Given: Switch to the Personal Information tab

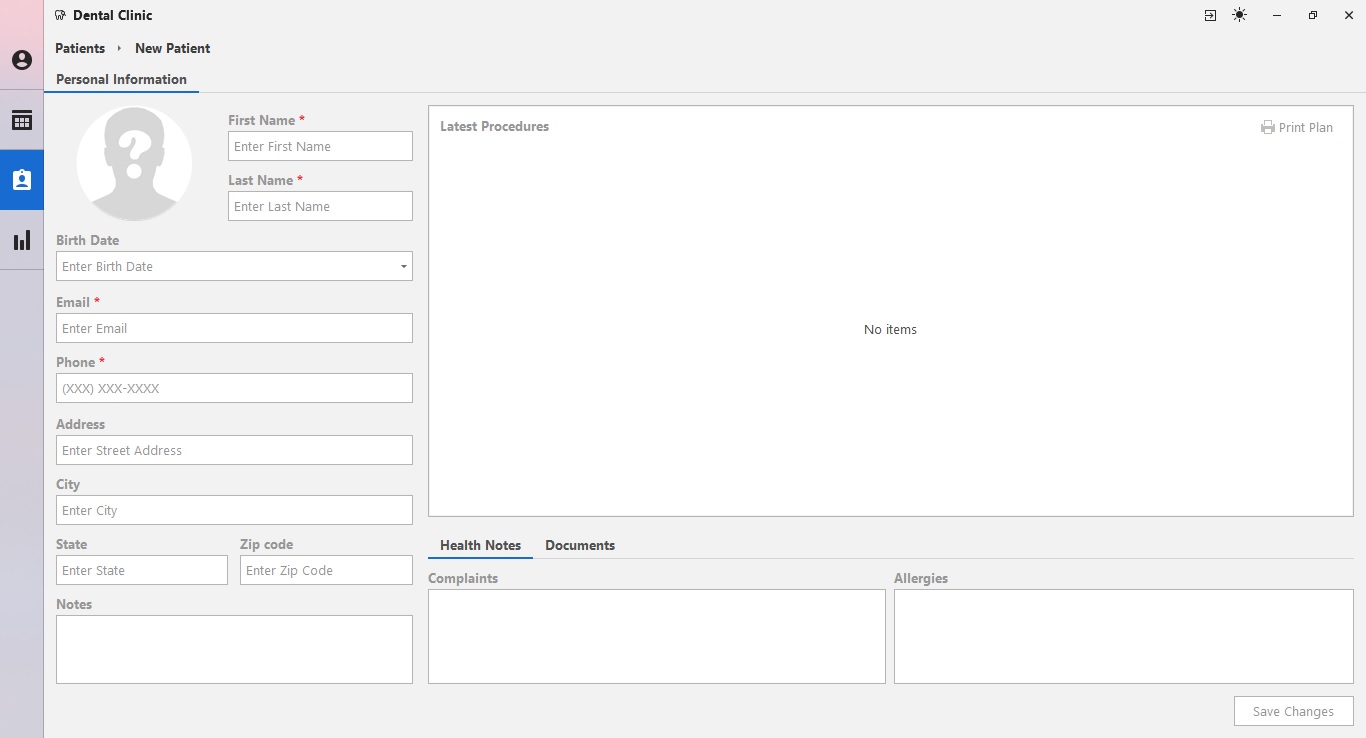Looking at the screenshot, I should point(121,80).
